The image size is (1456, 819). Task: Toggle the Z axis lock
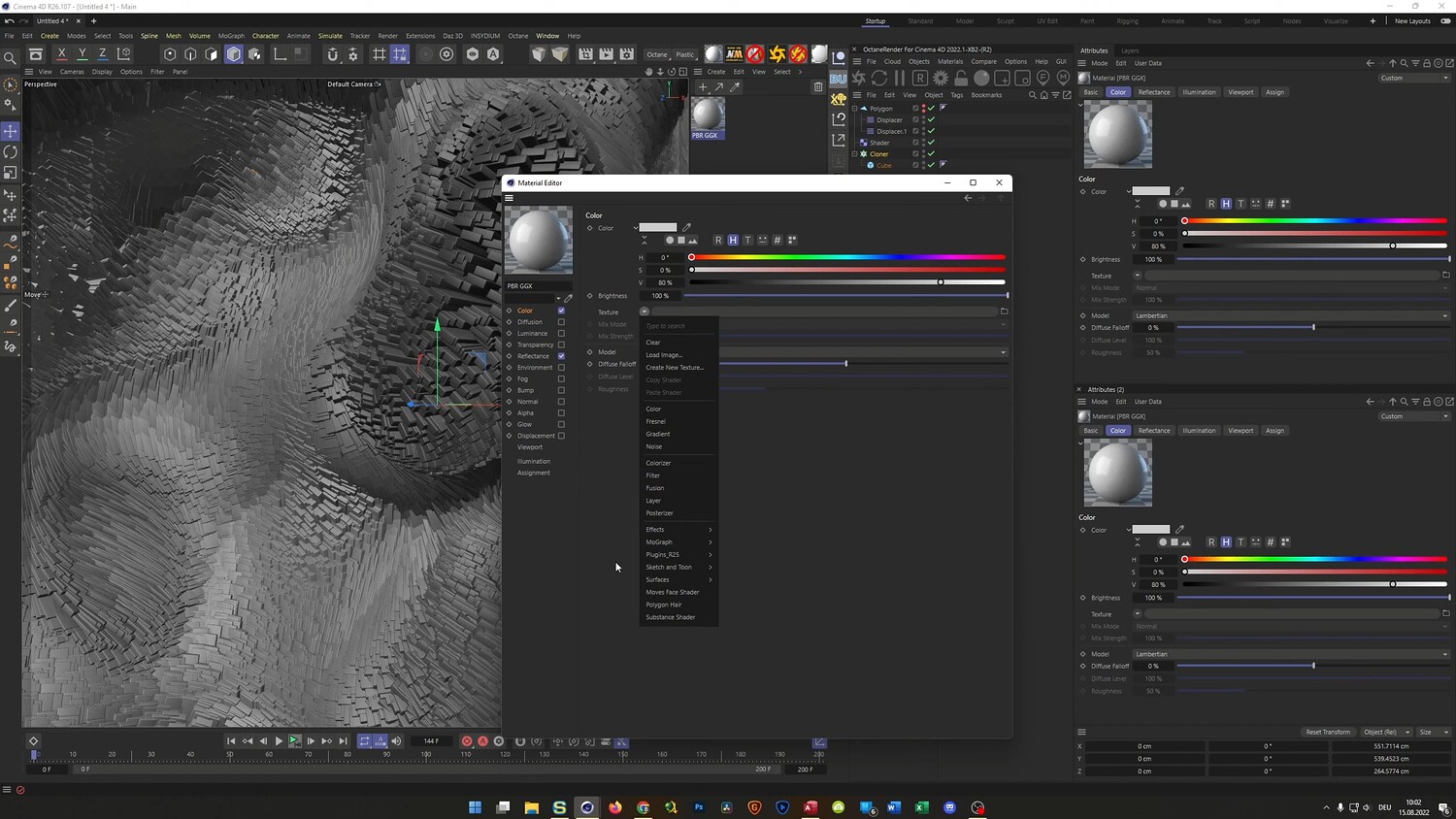tap(103, 54)
